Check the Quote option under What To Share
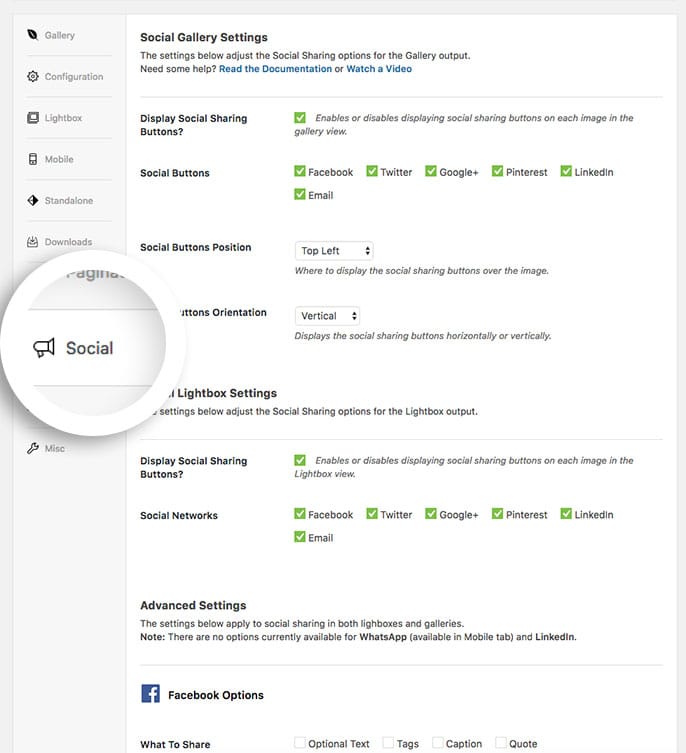Viewport: 686px width, 753px height. tap(501, 742)
